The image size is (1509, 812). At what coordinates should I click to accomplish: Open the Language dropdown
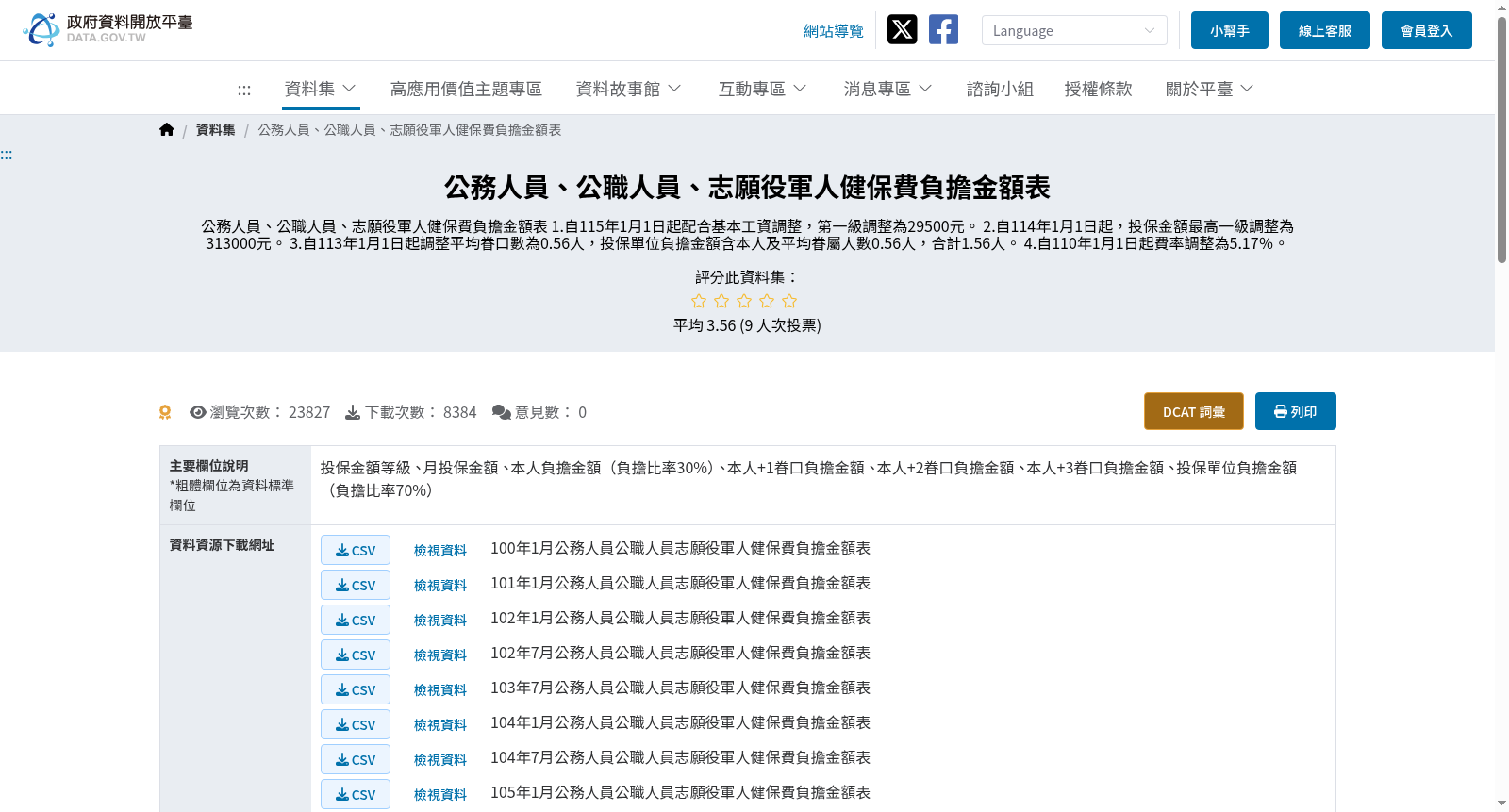(x=1074, y=30)
